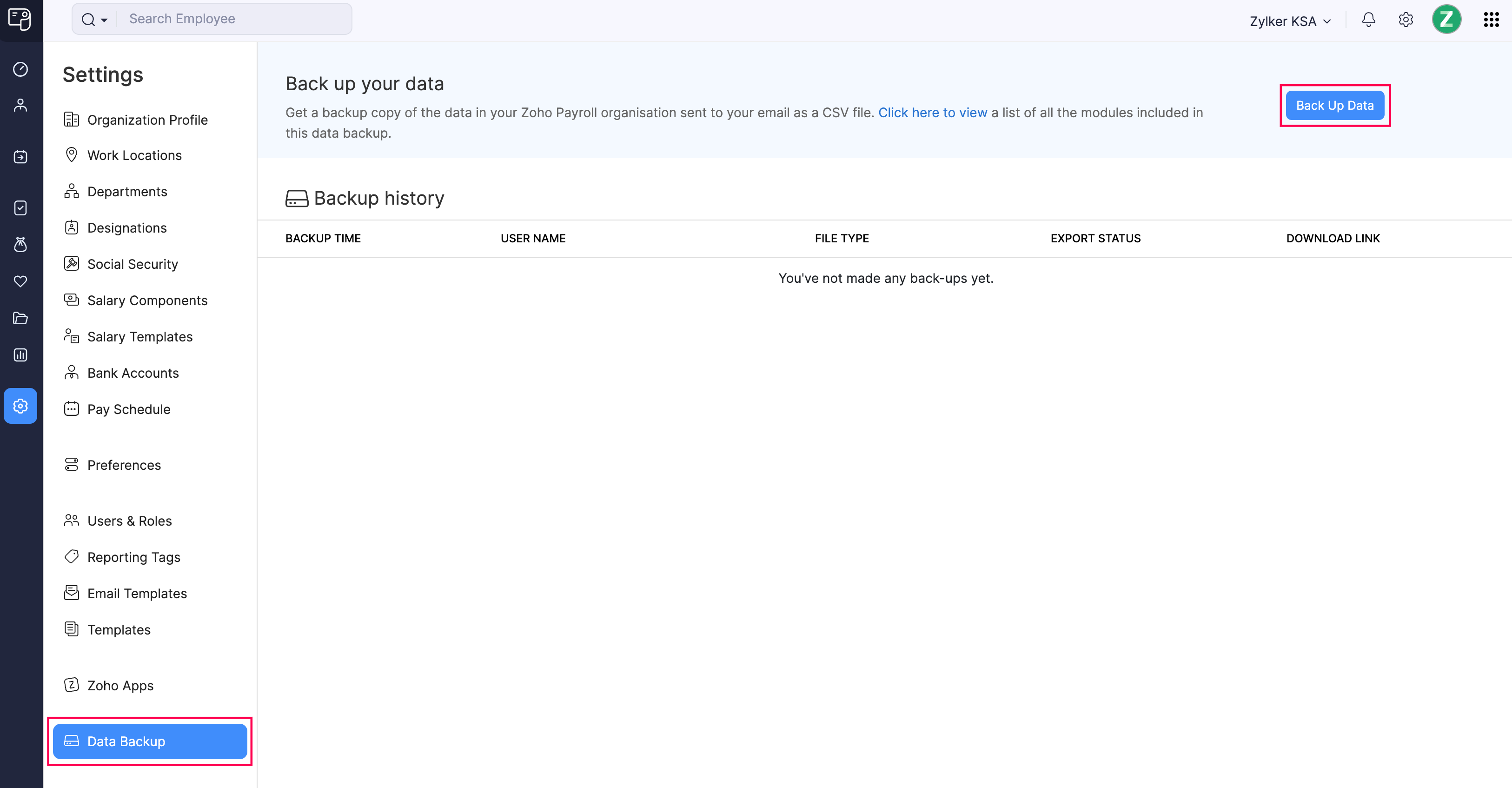Click the Back Up Data button
This screenshot has height=788, width=1512.
[1335, 105]
